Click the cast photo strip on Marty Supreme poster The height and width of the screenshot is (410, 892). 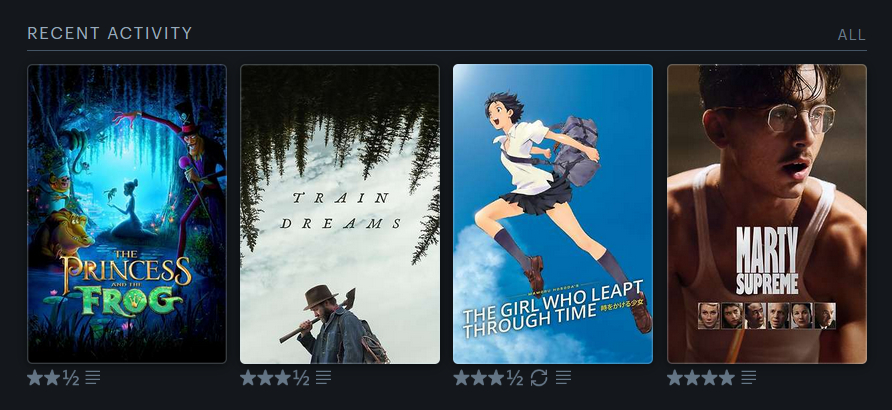pos(767,316)
